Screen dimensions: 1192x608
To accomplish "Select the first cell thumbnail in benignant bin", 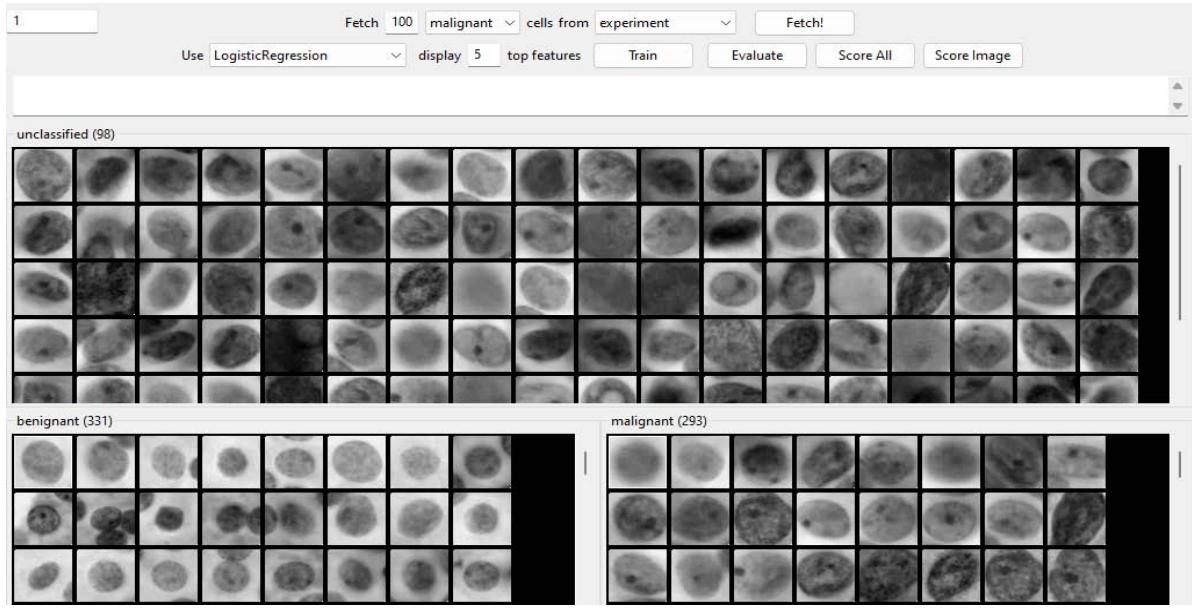I will 42,461.
